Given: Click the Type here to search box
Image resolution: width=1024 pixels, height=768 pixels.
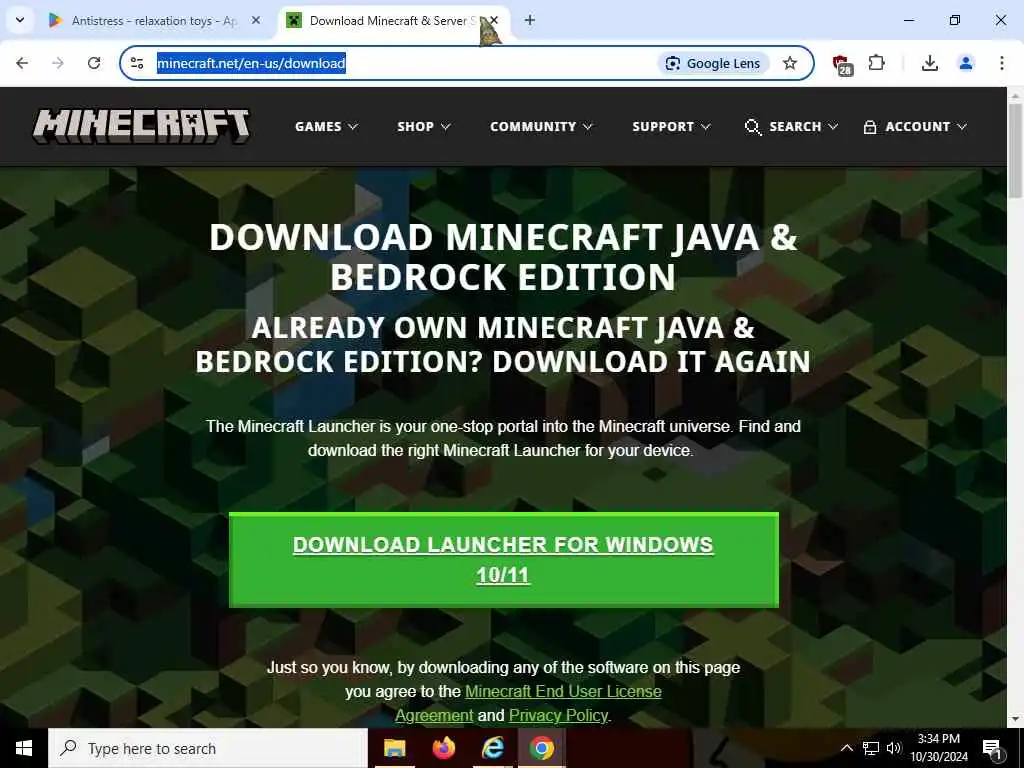Looking at the screenshot, I should click(x=208, y=748).
